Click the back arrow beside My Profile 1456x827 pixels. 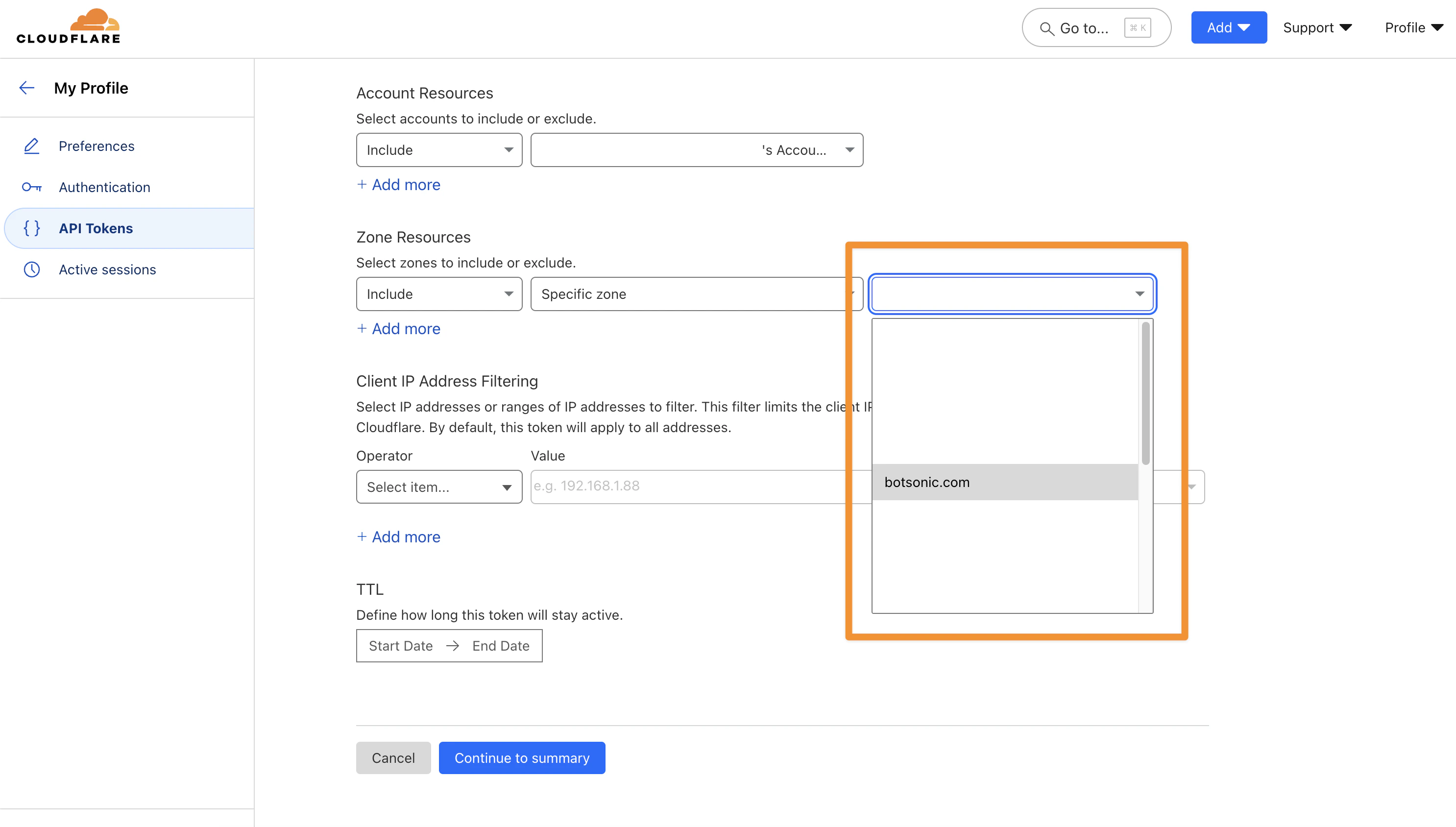26,88
